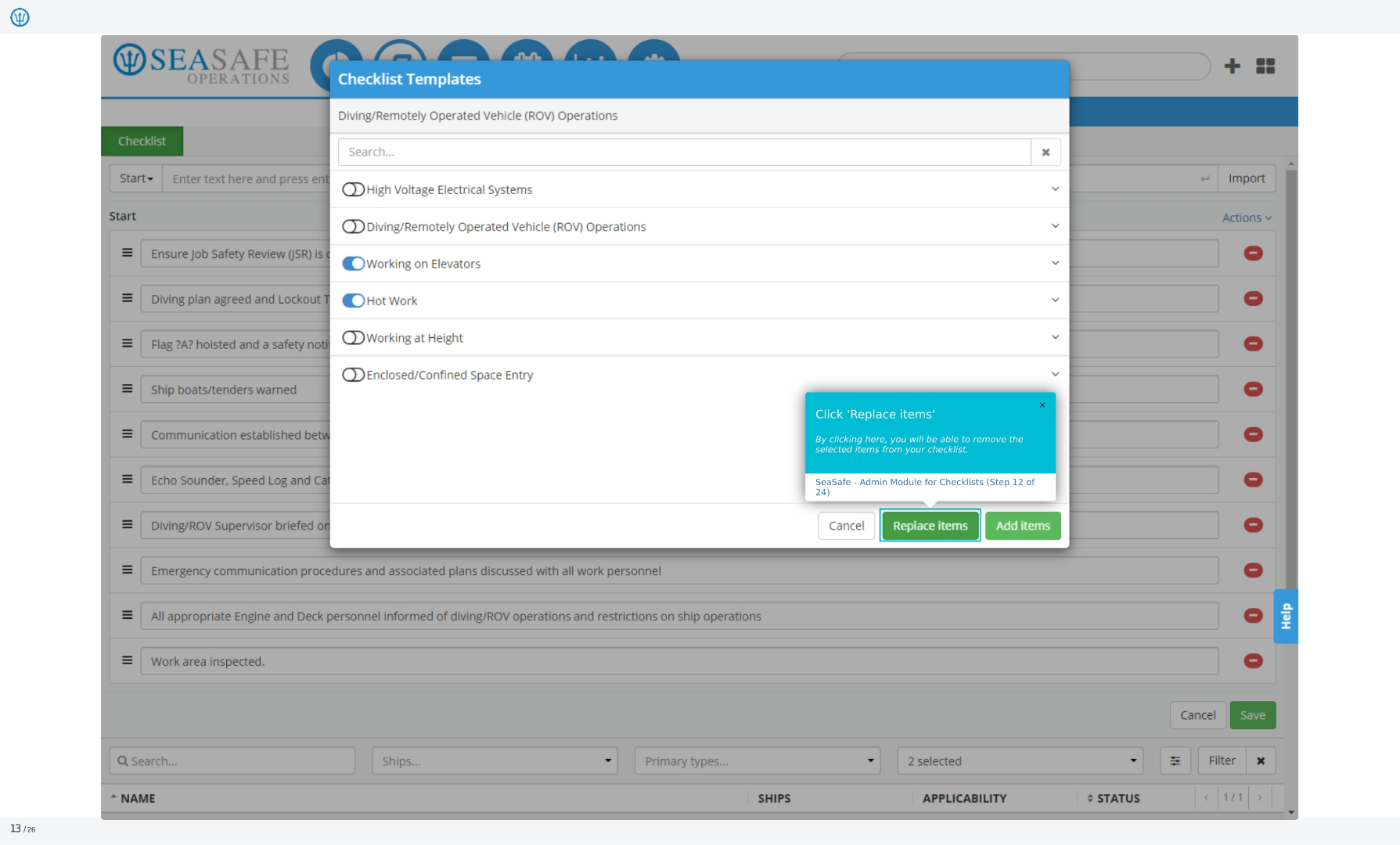Disable the Hot Work toggle

pyautogui.click(x=354, y=300)
